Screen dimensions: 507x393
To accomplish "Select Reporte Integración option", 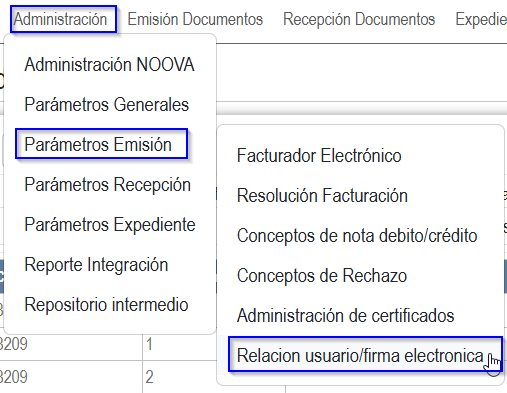I will pyautogui.click(x=96, y=265).
